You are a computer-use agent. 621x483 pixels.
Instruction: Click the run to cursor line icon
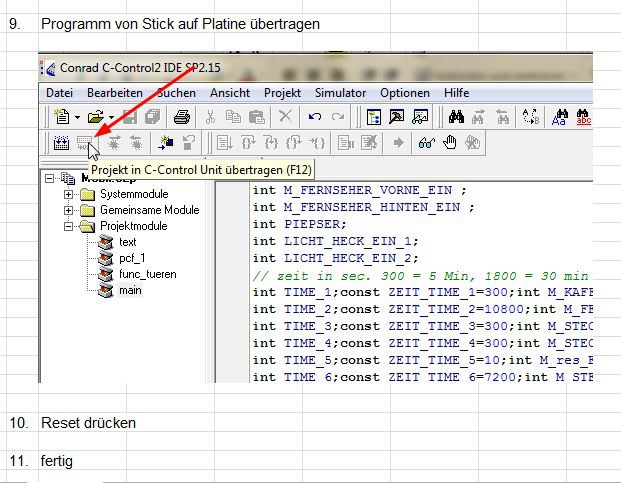click(224, 143)
